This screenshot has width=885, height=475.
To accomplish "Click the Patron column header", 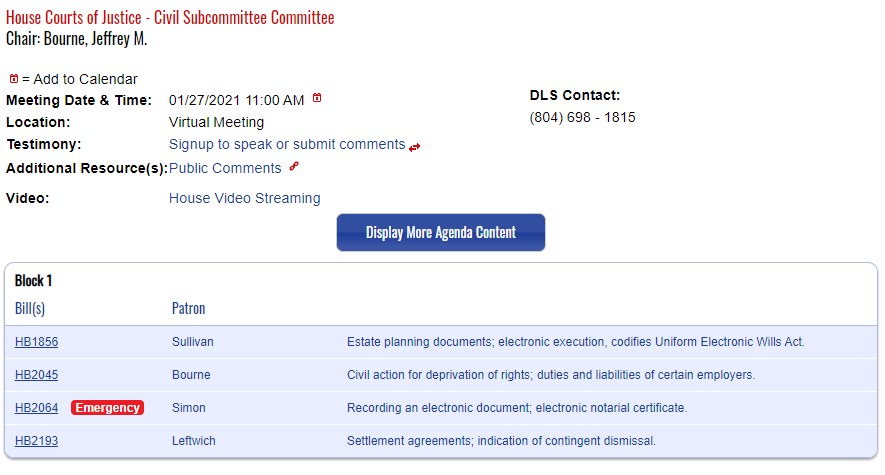I will pyautogui.click(x=189, y=309).
